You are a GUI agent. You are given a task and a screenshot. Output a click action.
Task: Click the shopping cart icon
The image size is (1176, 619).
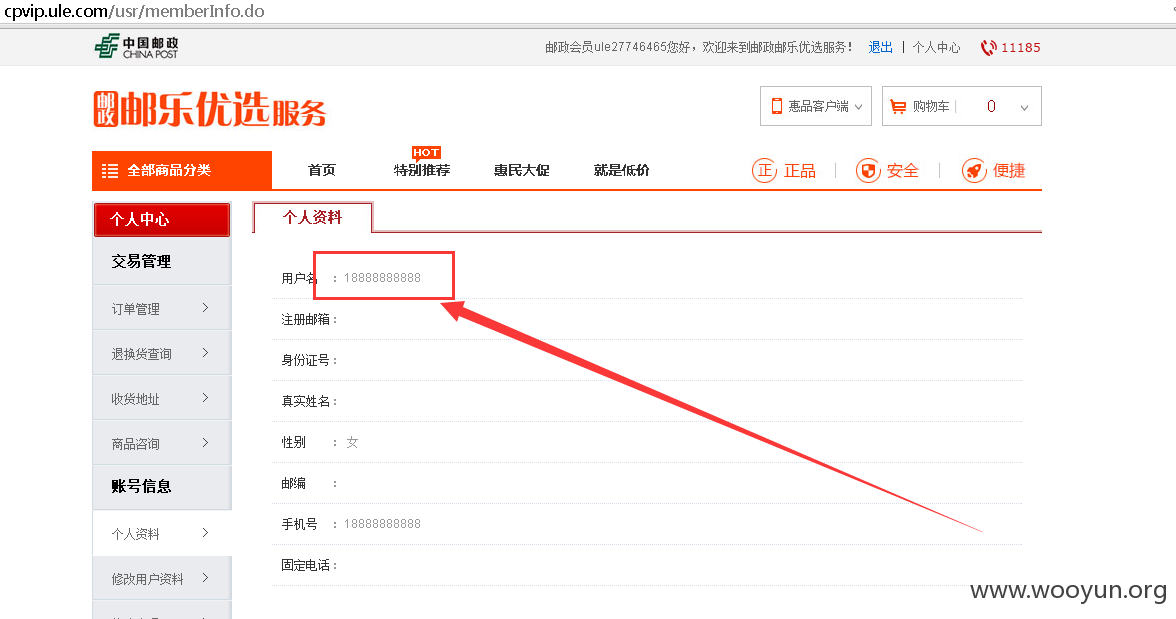(898, 107)
